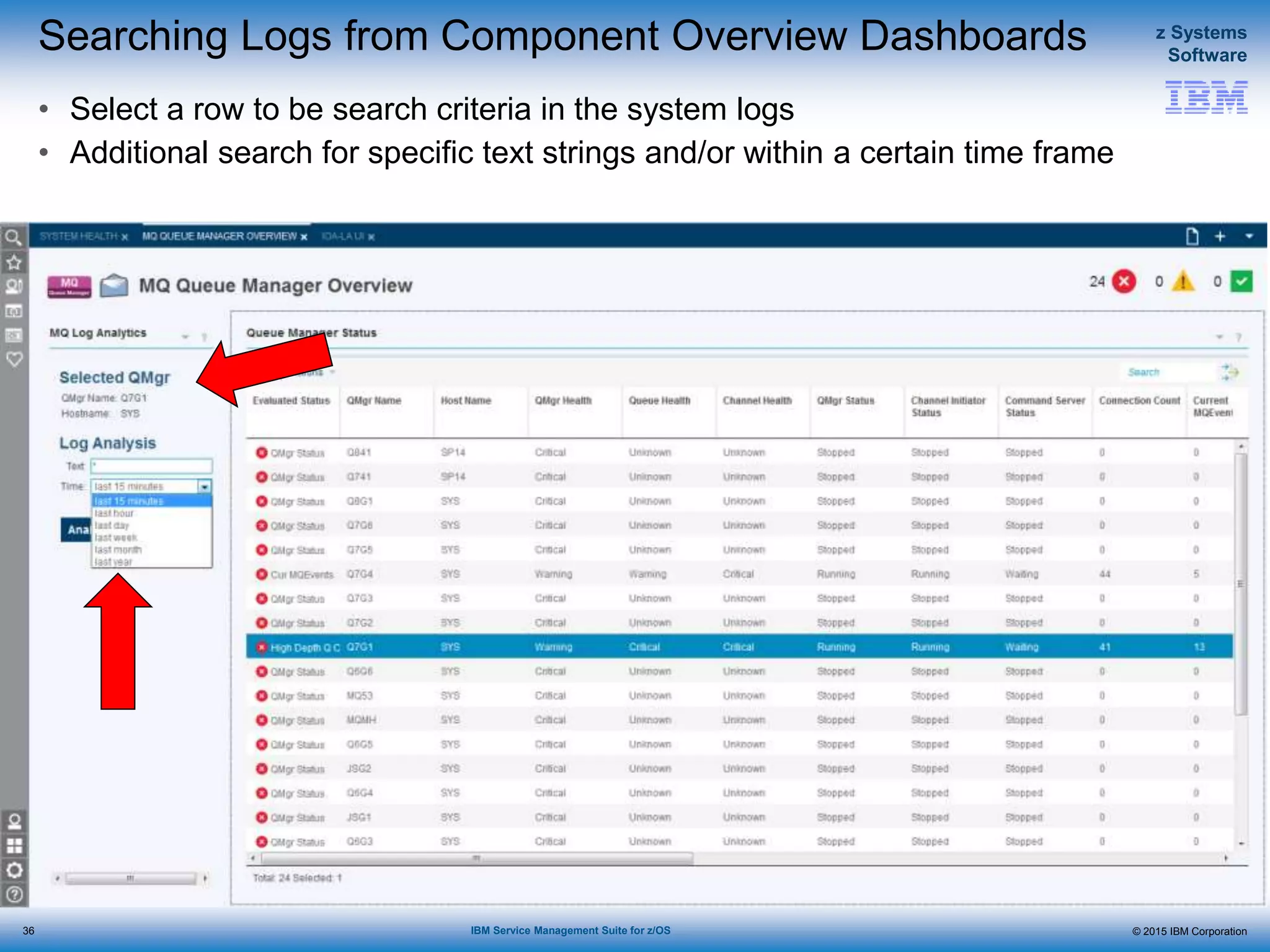
Task: Click the Text input field in Log Analysis
Action: [x=151, y=466]
